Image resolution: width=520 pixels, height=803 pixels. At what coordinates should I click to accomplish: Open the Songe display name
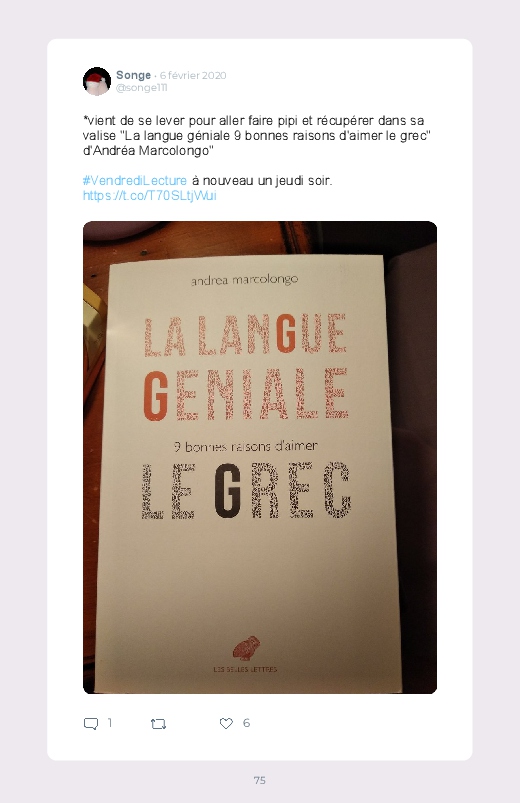tap(133, 75)
